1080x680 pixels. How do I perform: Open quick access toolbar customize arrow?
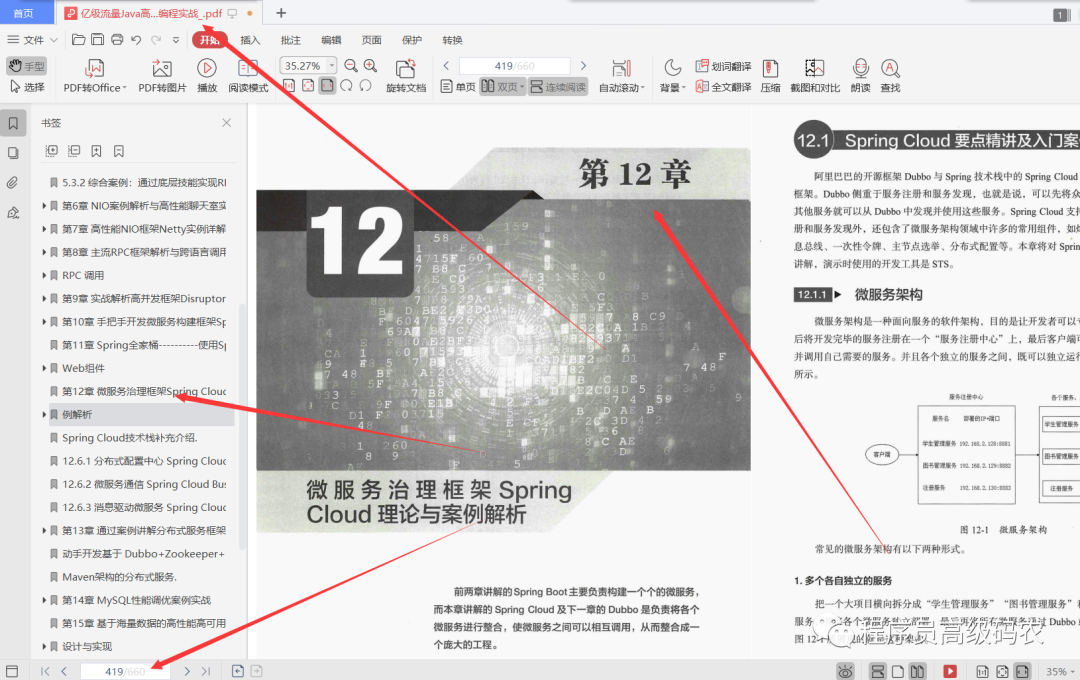point(176,40)
